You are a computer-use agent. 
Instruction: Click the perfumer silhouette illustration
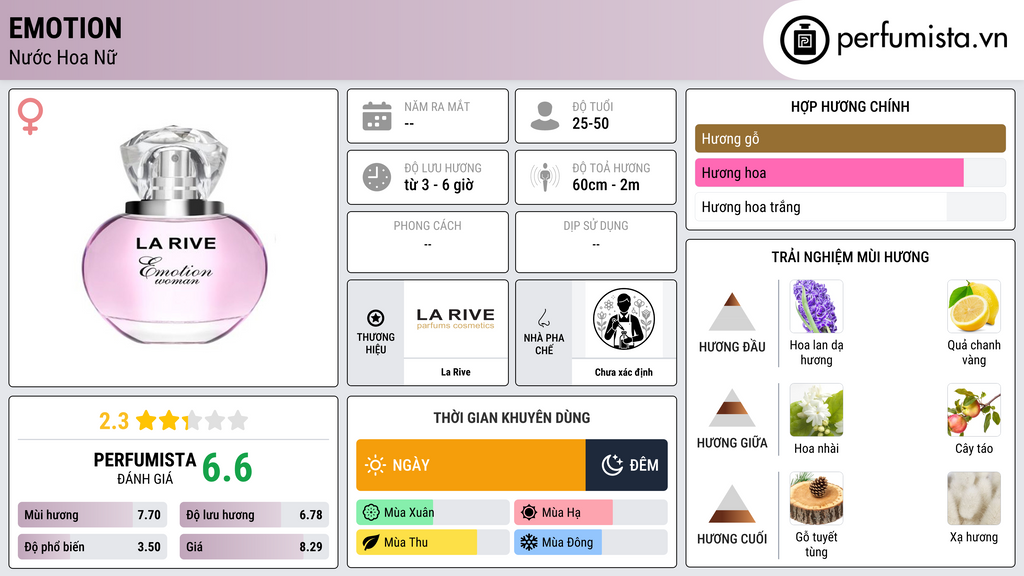pos(624,319)
